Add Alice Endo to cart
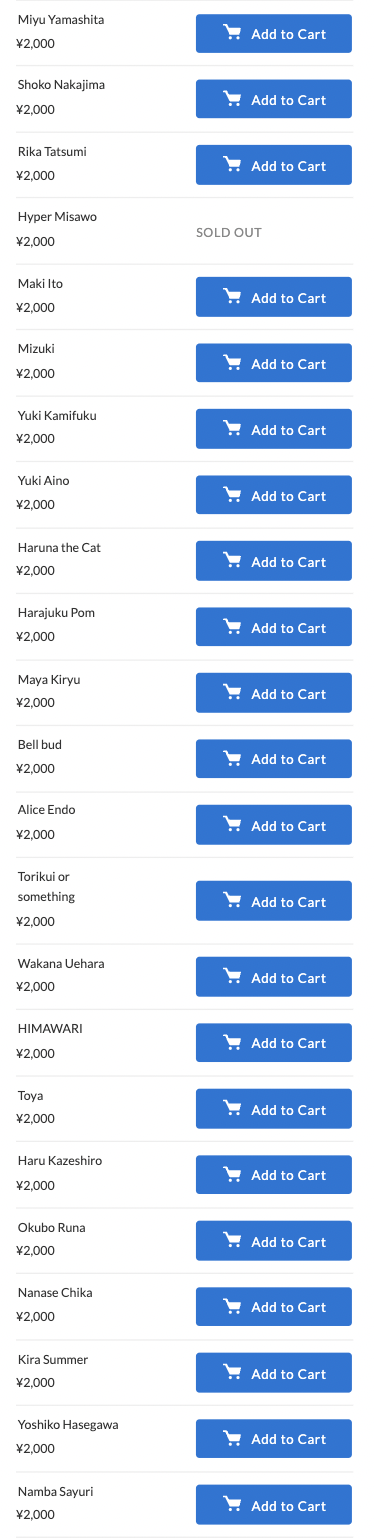Screen dimensions: 374x1538 pos(274,826)
